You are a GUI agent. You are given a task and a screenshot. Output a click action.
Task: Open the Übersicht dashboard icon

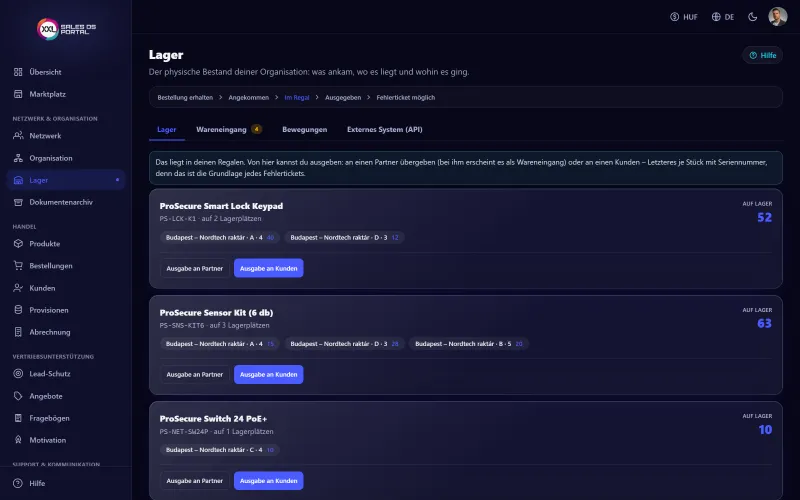18,72
